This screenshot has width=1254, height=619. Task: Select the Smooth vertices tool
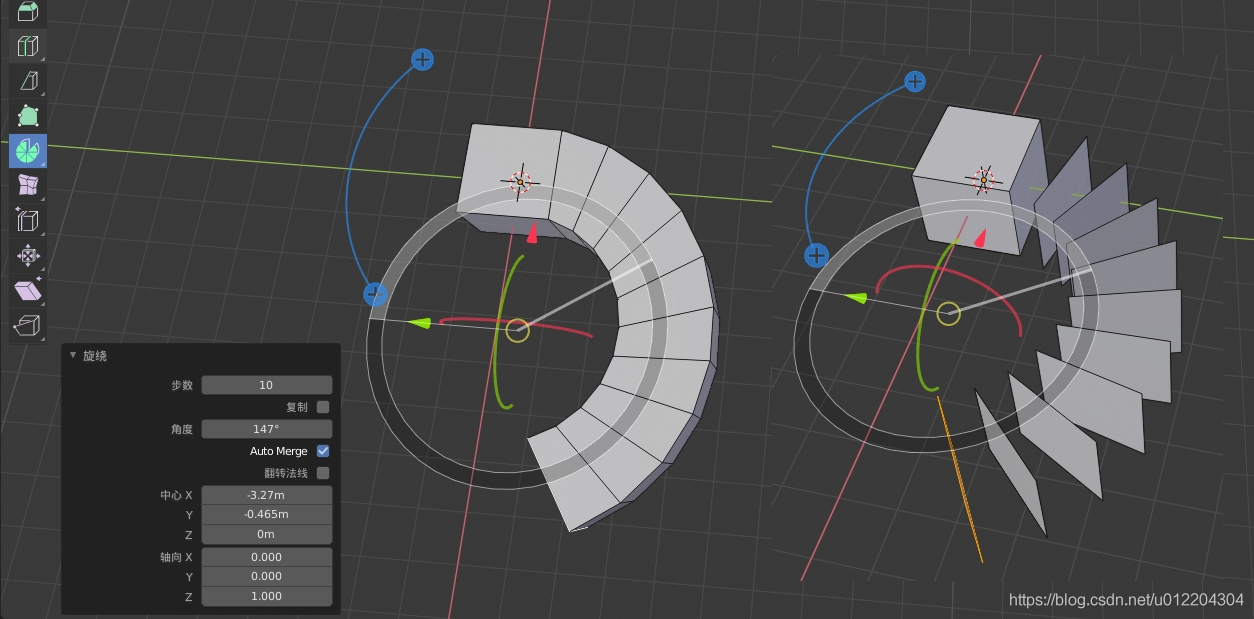click(28, 185)
